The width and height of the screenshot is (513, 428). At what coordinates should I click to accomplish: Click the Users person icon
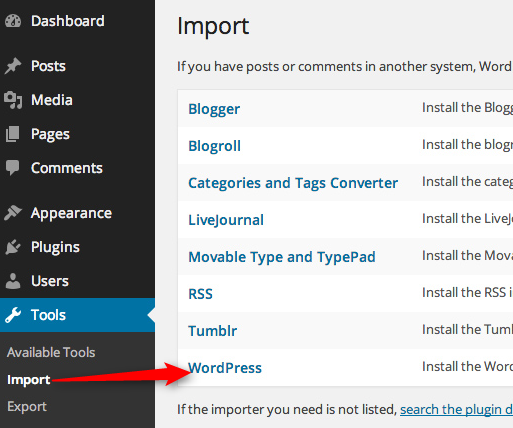pyautogui.click(x=13, y=281)
